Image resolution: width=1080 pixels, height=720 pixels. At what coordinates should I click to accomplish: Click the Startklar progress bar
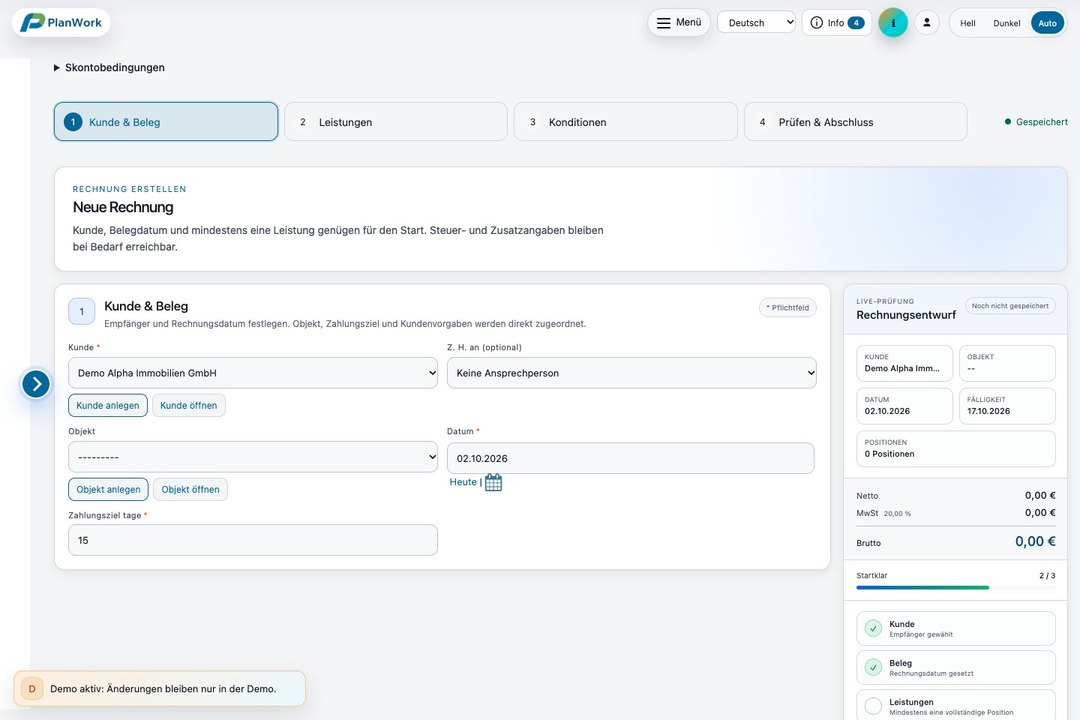(x=956, y=588)
